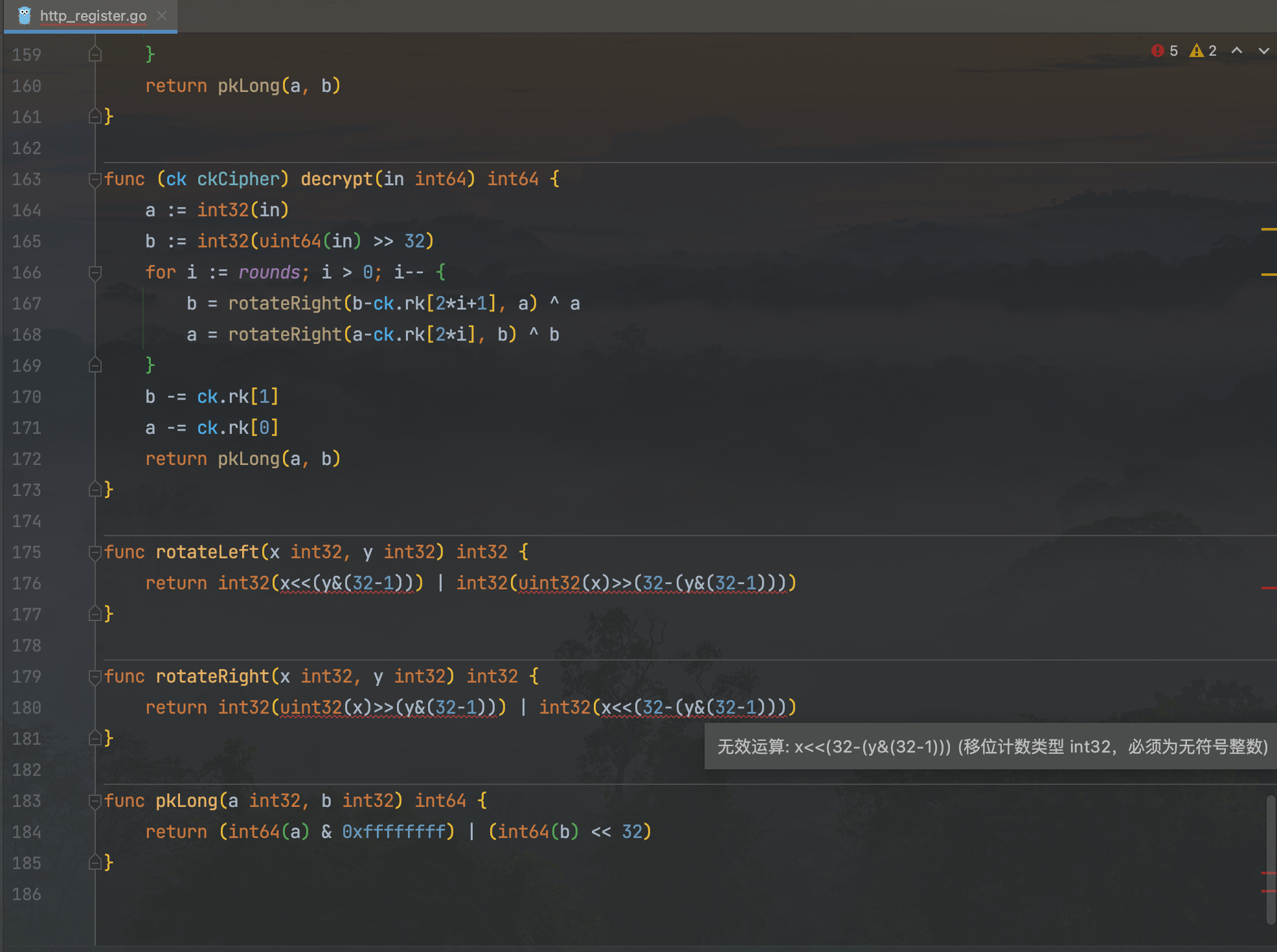The image size is (1277, 952).
Task: Collapse the for loop at line 166
Action: (x=95, y=273)
